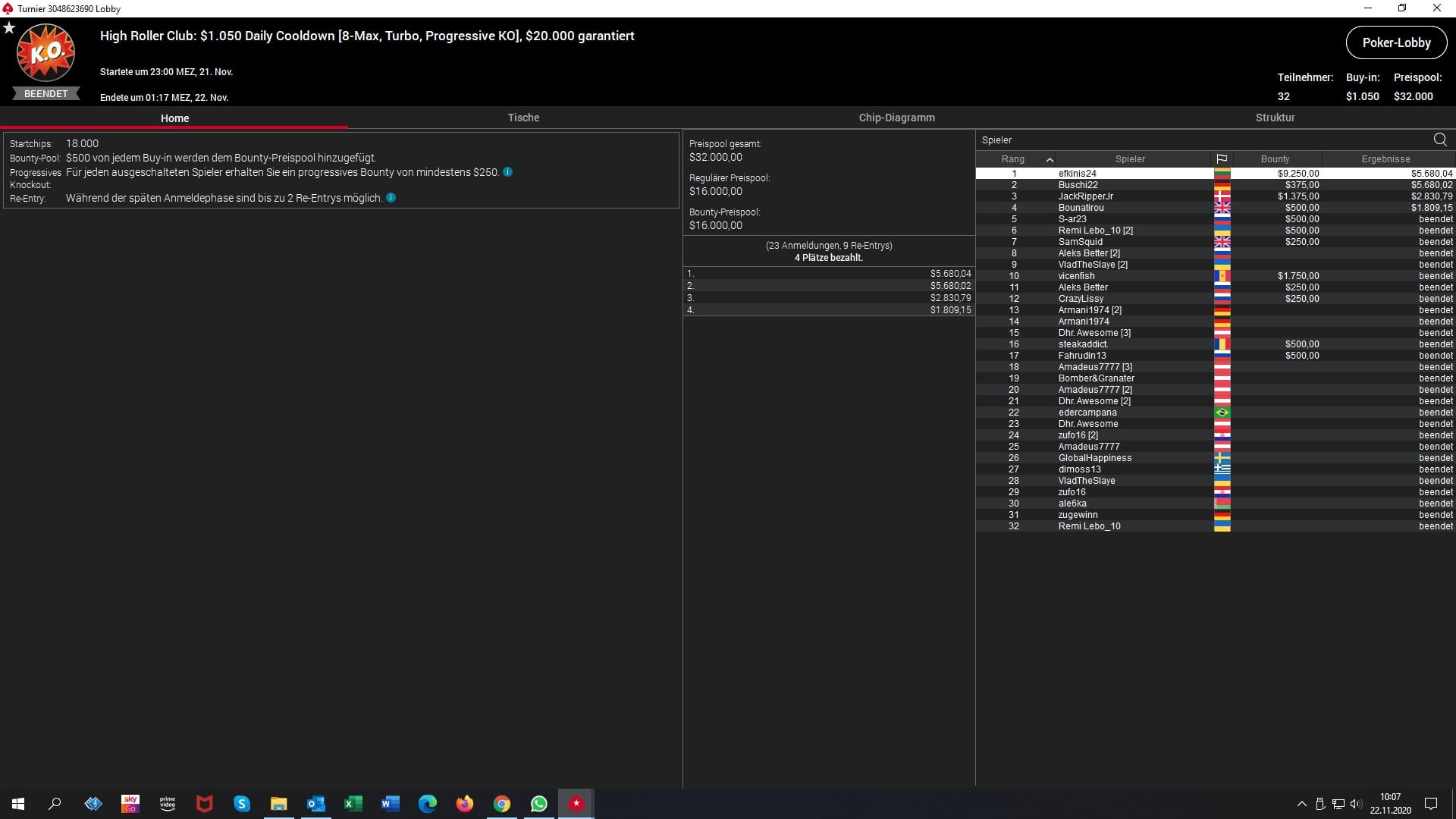This screenshot has width=1456, height=819.
Task: Click the Spieler search field
Action: [x=1198, y=140]
